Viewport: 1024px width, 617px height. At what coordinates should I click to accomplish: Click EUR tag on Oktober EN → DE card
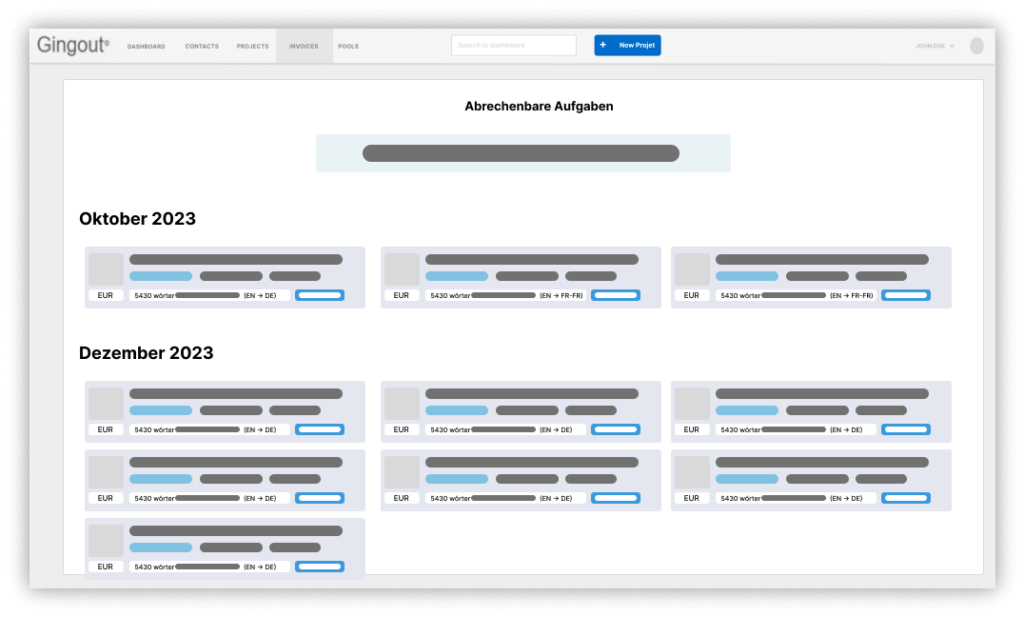click(105, 295)
